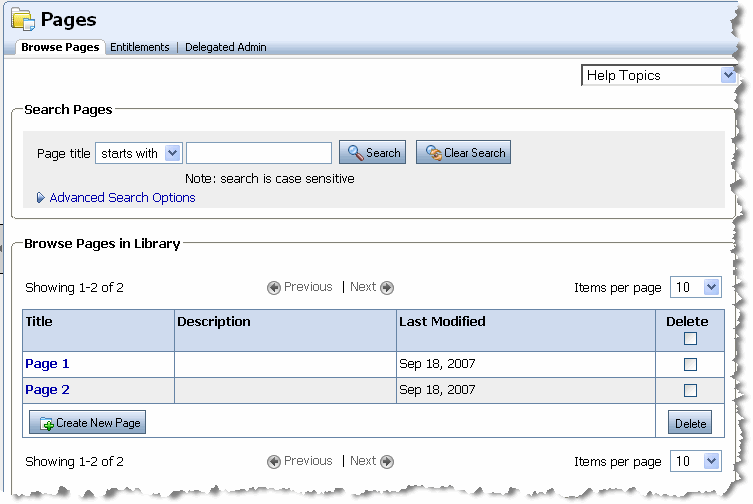The width and height of the screenshot is (753, 504).
Task: Switch to the Delegated Admin tab
Action: 226,47
